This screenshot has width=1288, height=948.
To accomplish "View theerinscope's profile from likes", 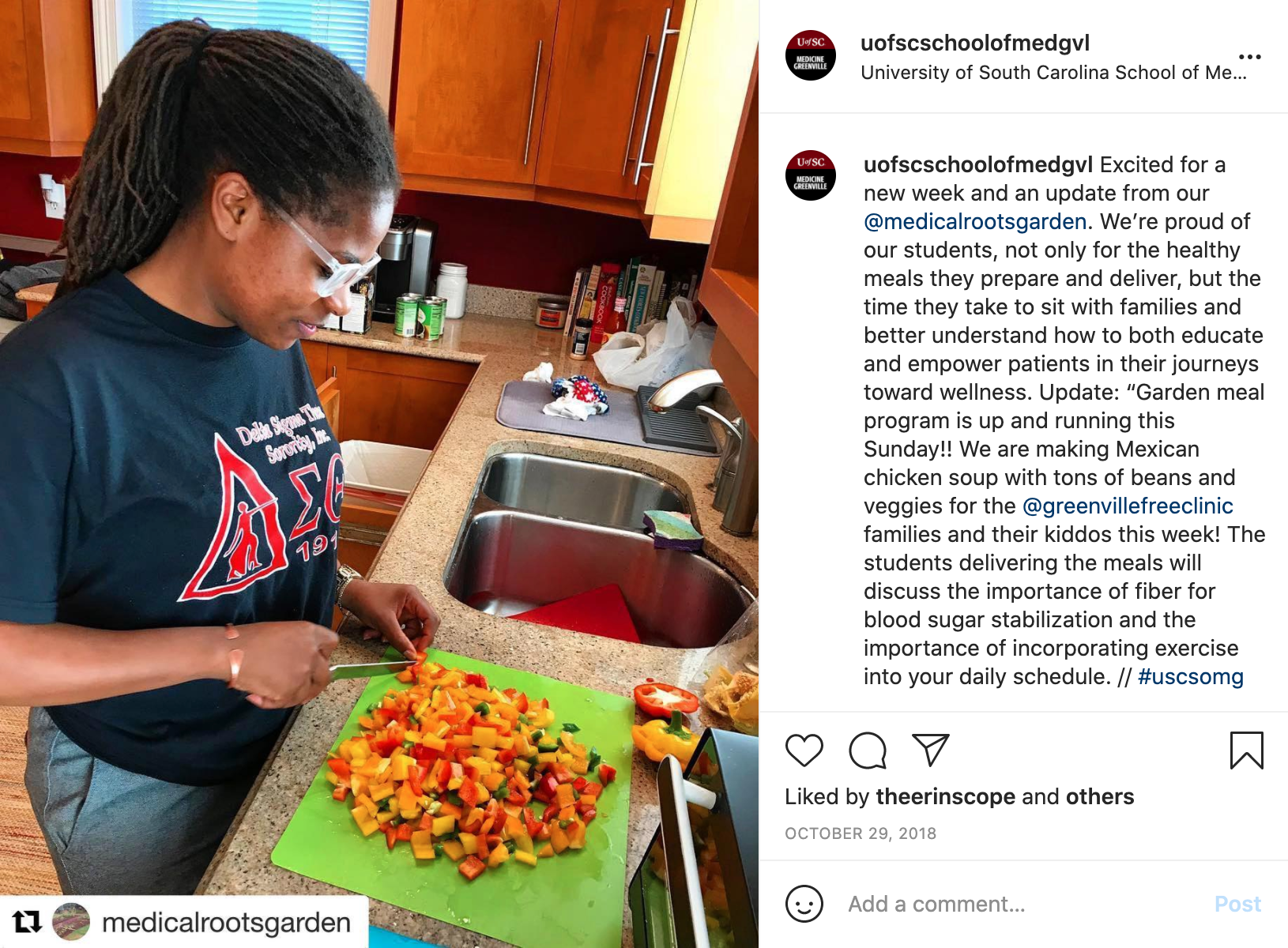I will (x=945, y=797).
